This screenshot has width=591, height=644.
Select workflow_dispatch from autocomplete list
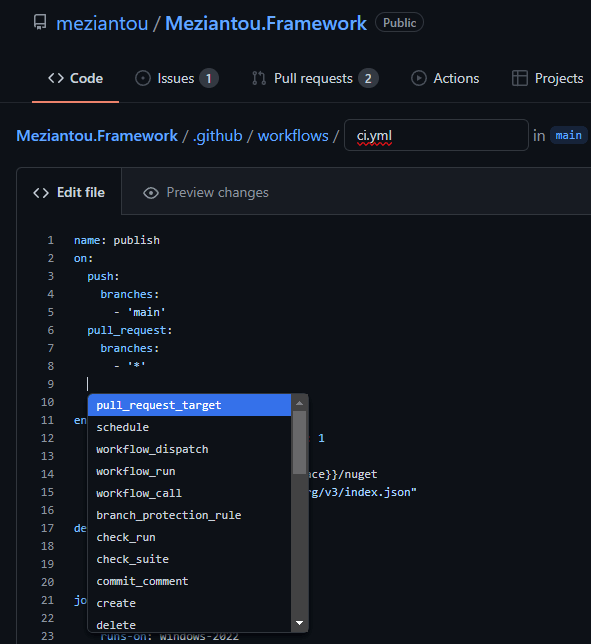(x=189, y=449)
